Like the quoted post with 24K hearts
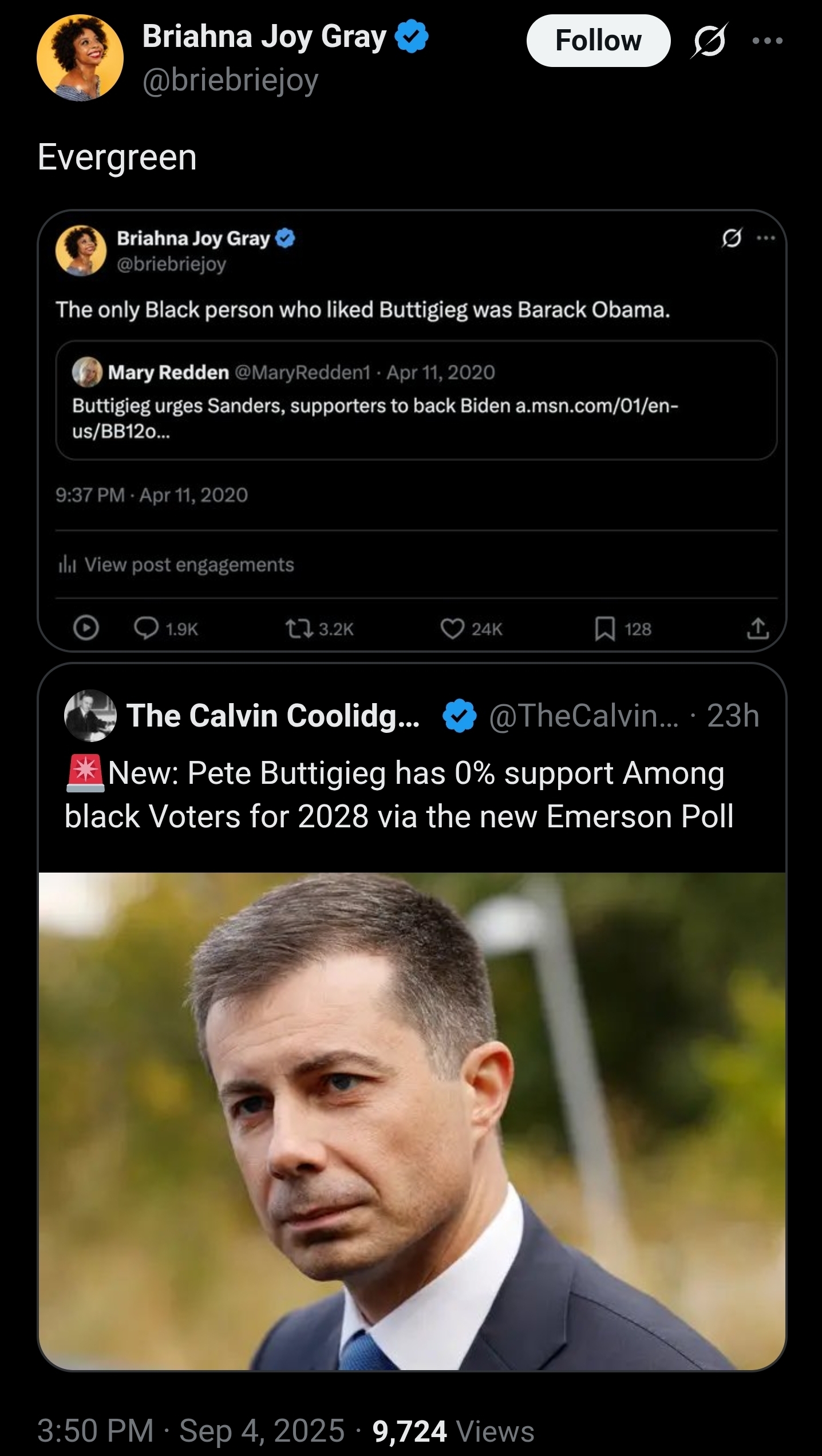The image size is (822, 1456). 452,629
